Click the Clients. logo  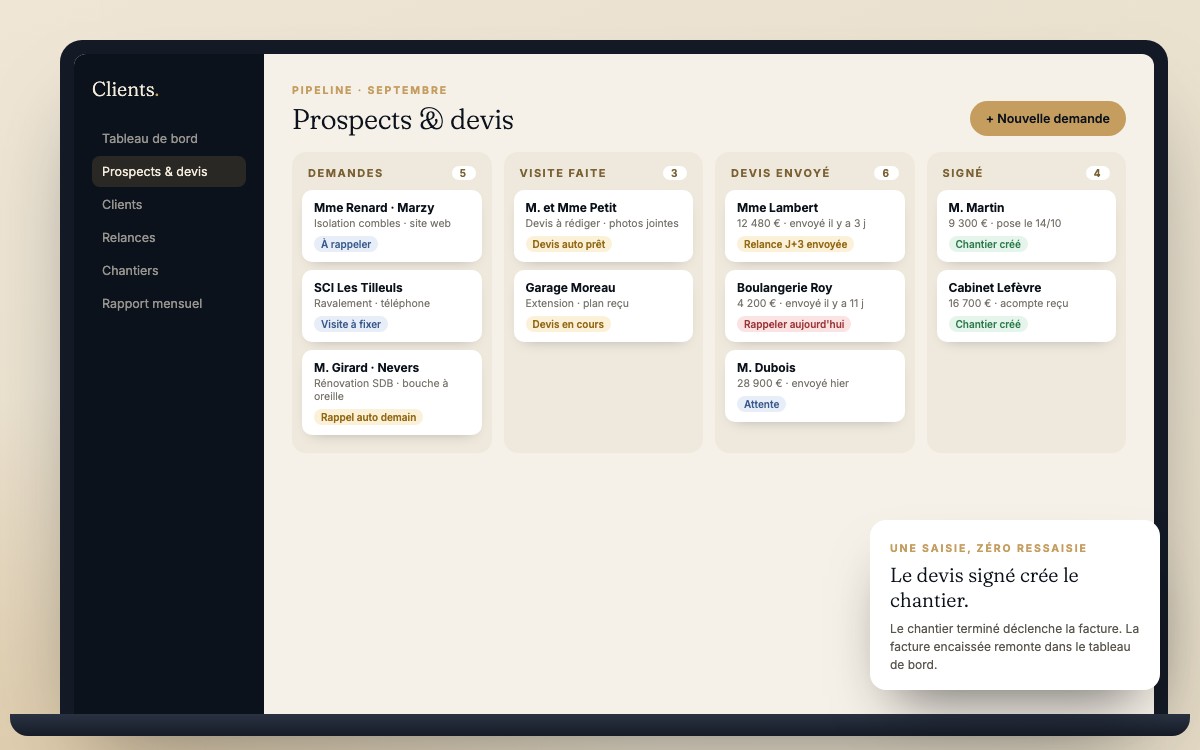(x=125, y=89)
